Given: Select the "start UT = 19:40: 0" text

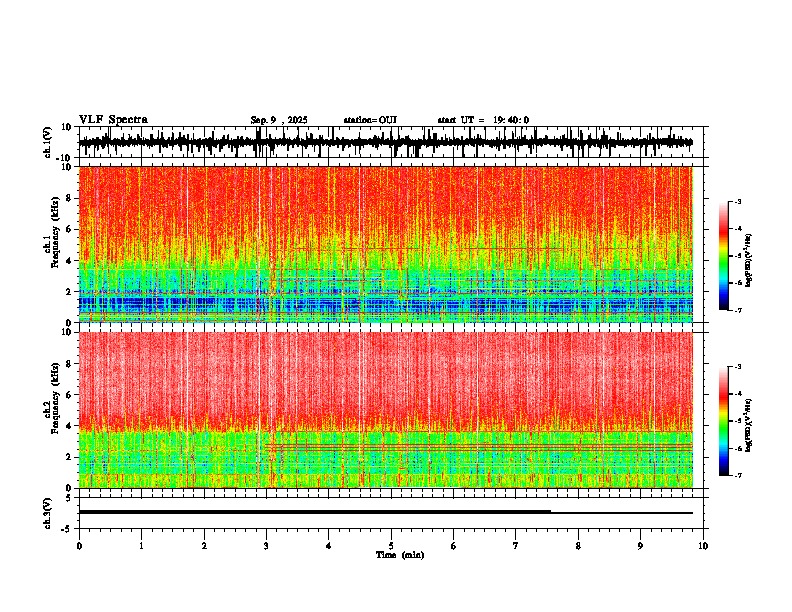Looking at the screenshot, I should click(x=483, y=120).
